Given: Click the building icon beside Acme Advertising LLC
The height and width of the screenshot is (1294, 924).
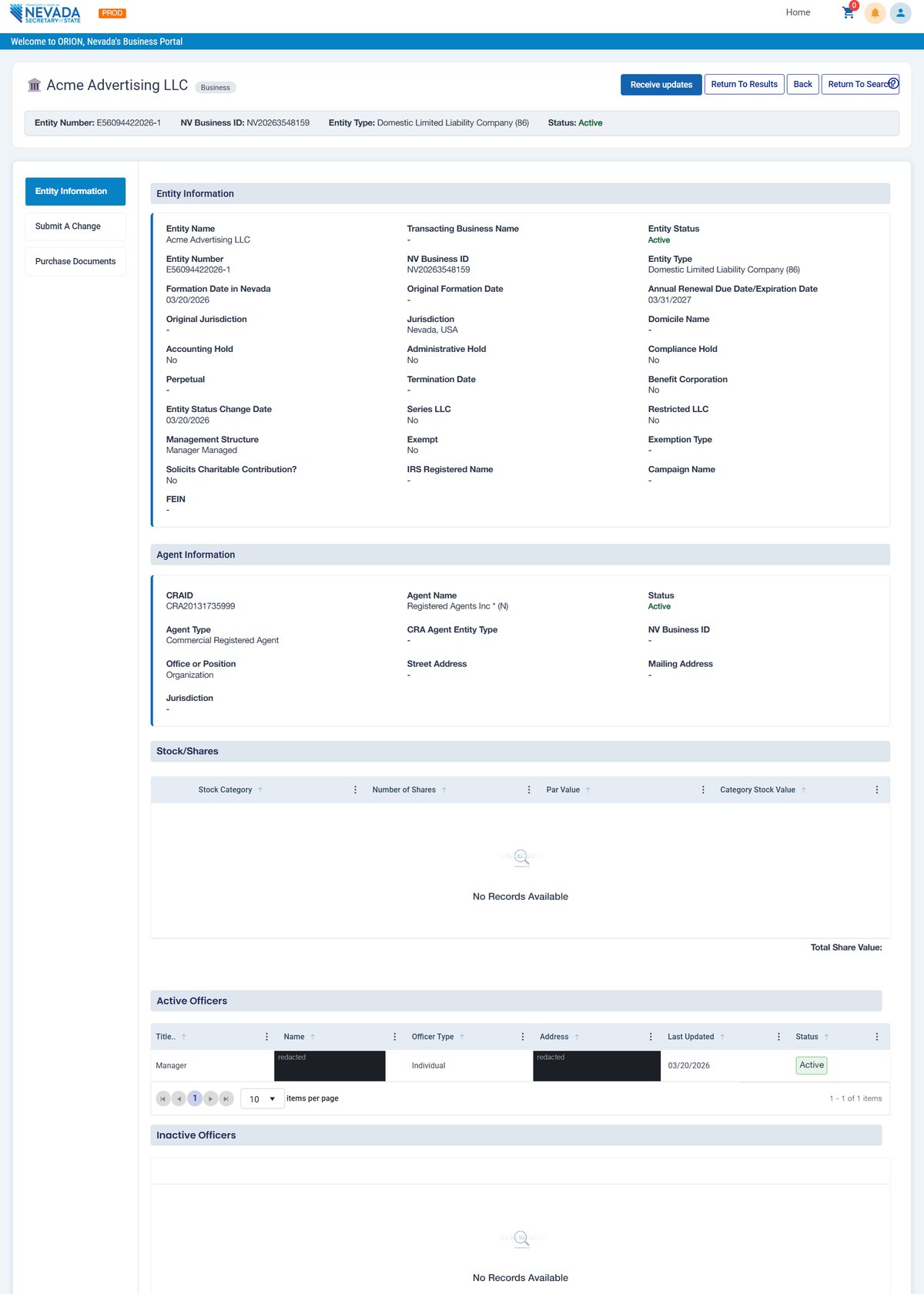Looking at the screenshot, I should 34,85.
